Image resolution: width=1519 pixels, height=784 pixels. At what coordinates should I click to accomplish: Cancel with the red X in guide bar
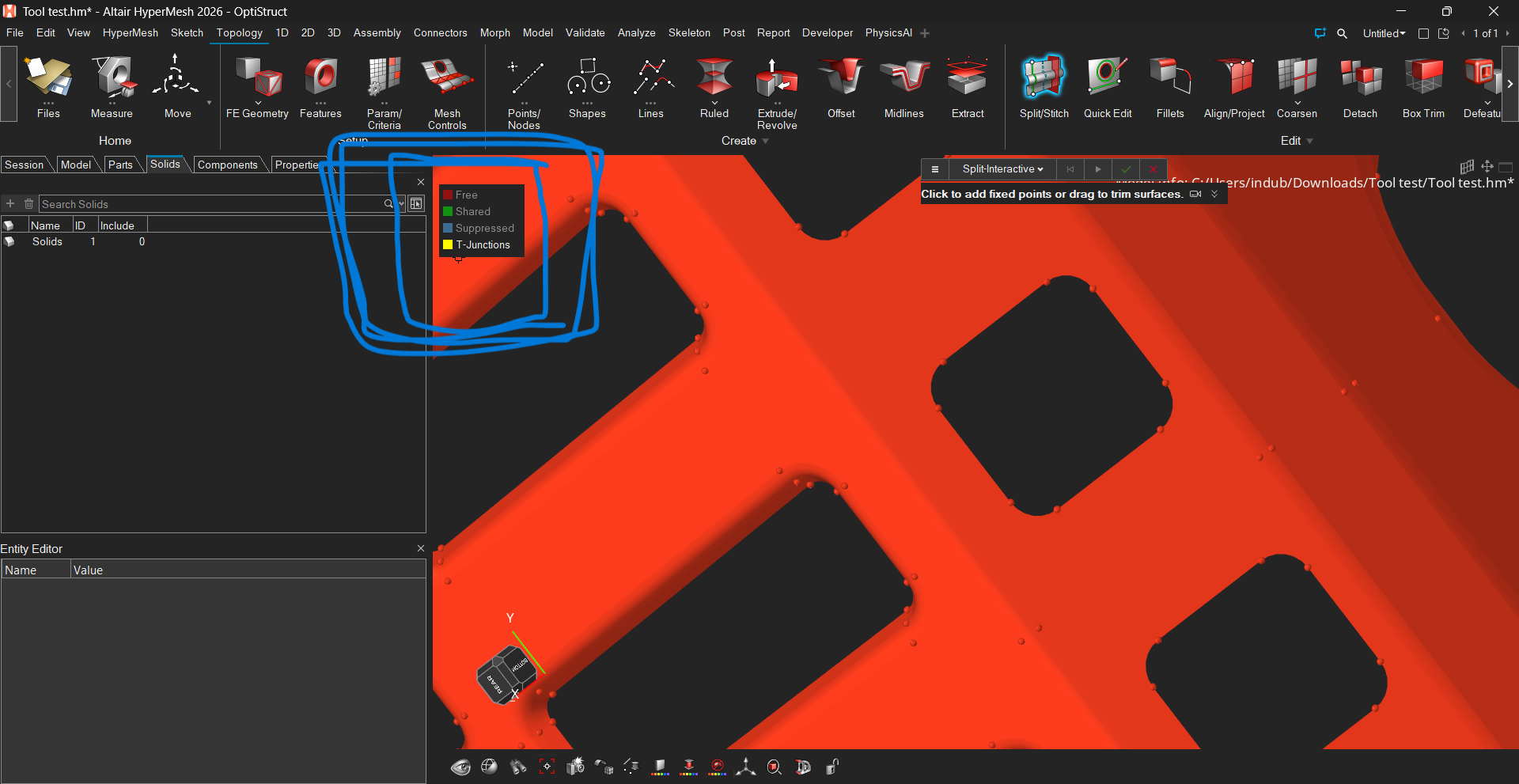pyautogui.click(x=1153, y=169)
